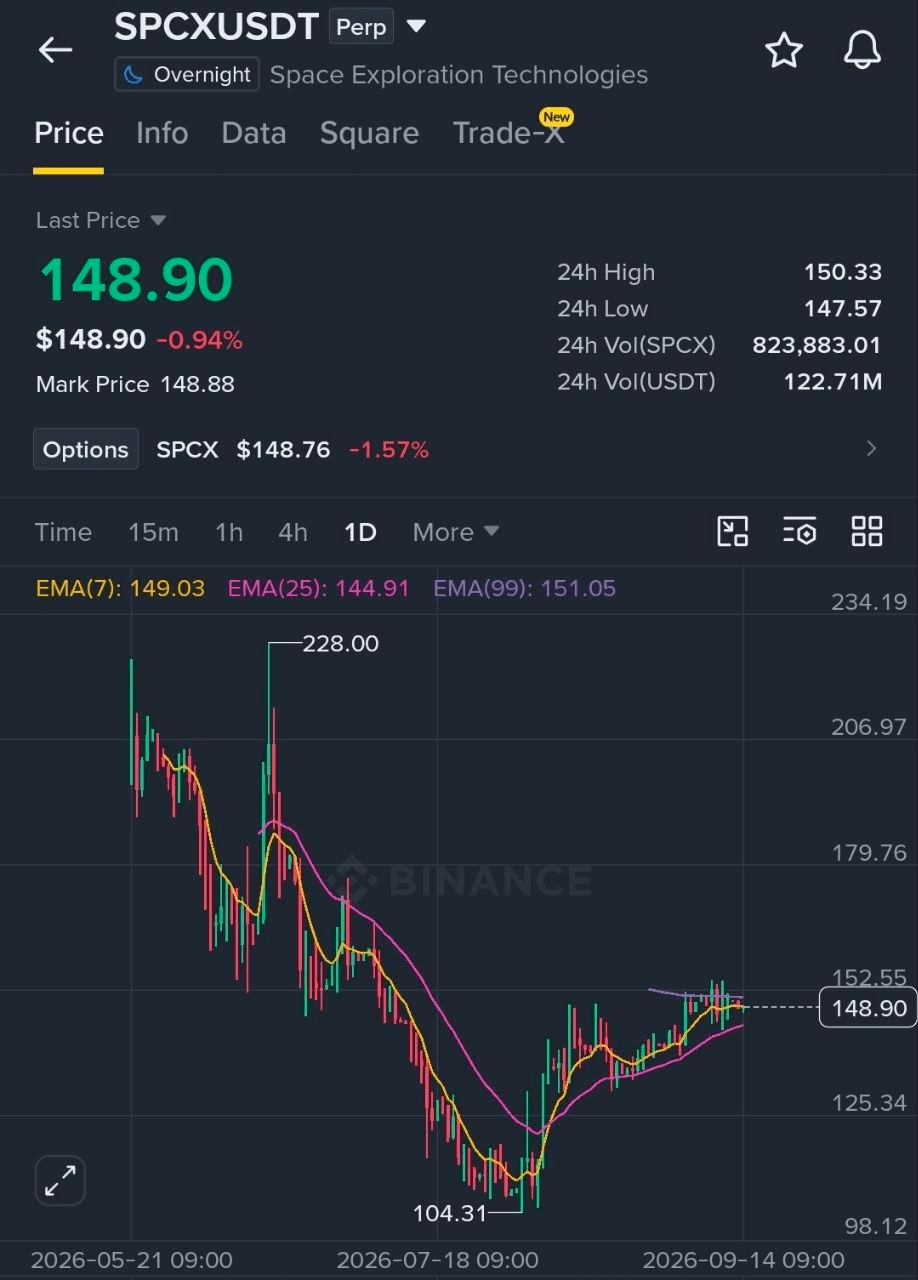Go back using the left arrow
Screen dimensions: 918x1280
pyautogui.click(x=55, y=50)
